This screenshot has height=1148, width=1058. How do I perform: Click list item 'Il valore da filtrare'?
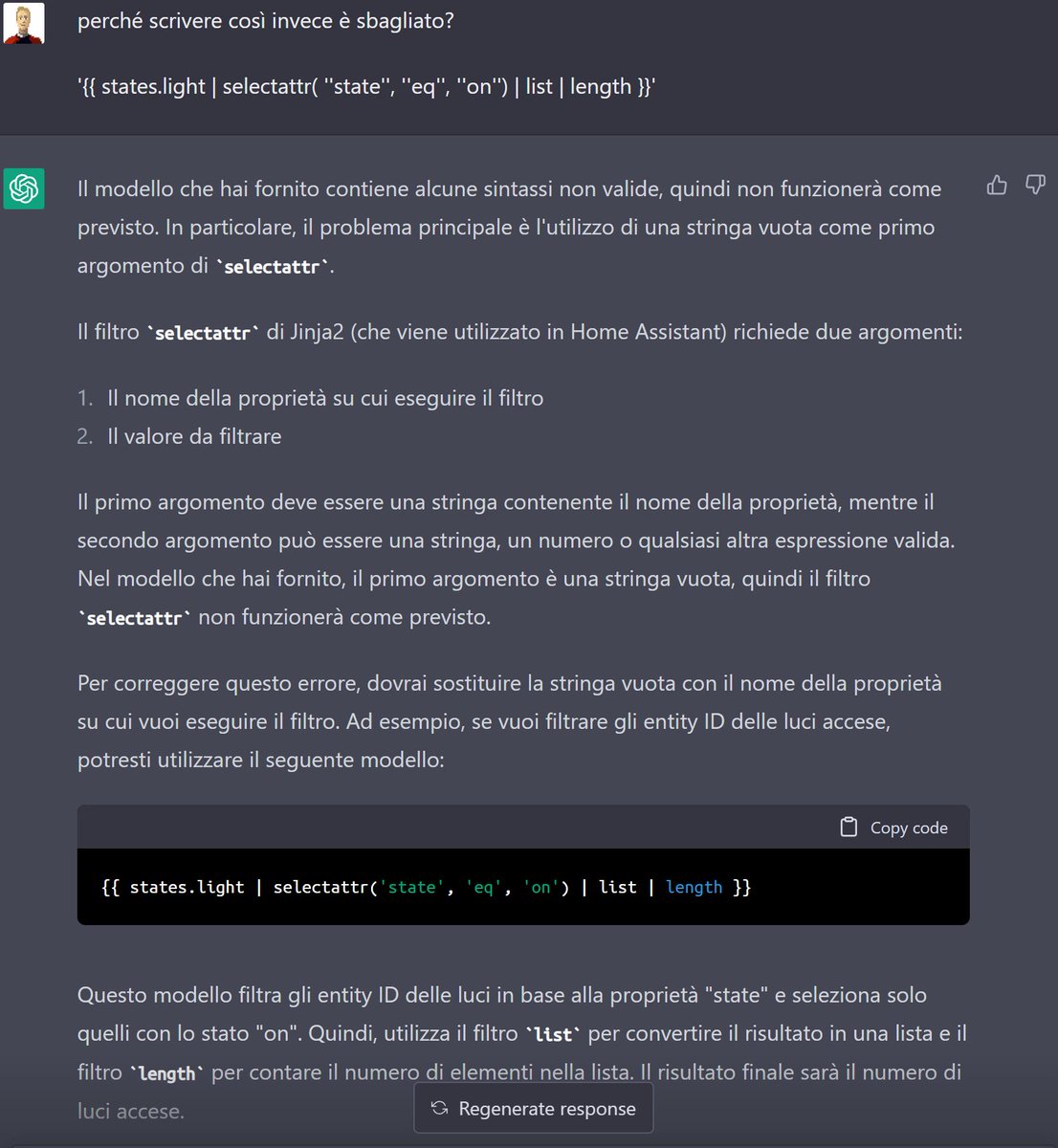click(x=194, y=436)
